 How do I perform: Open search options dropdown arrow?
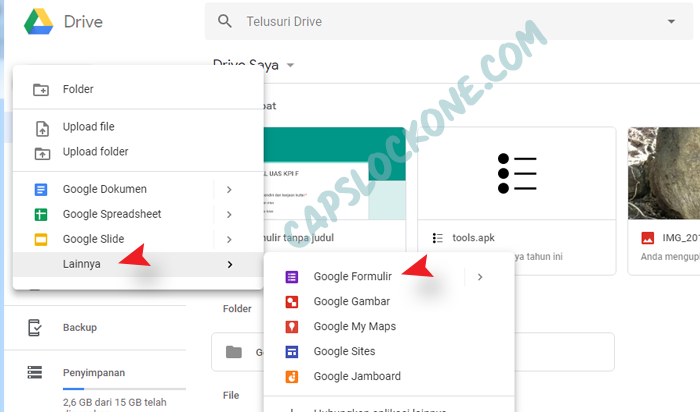[x=671, y=21]
